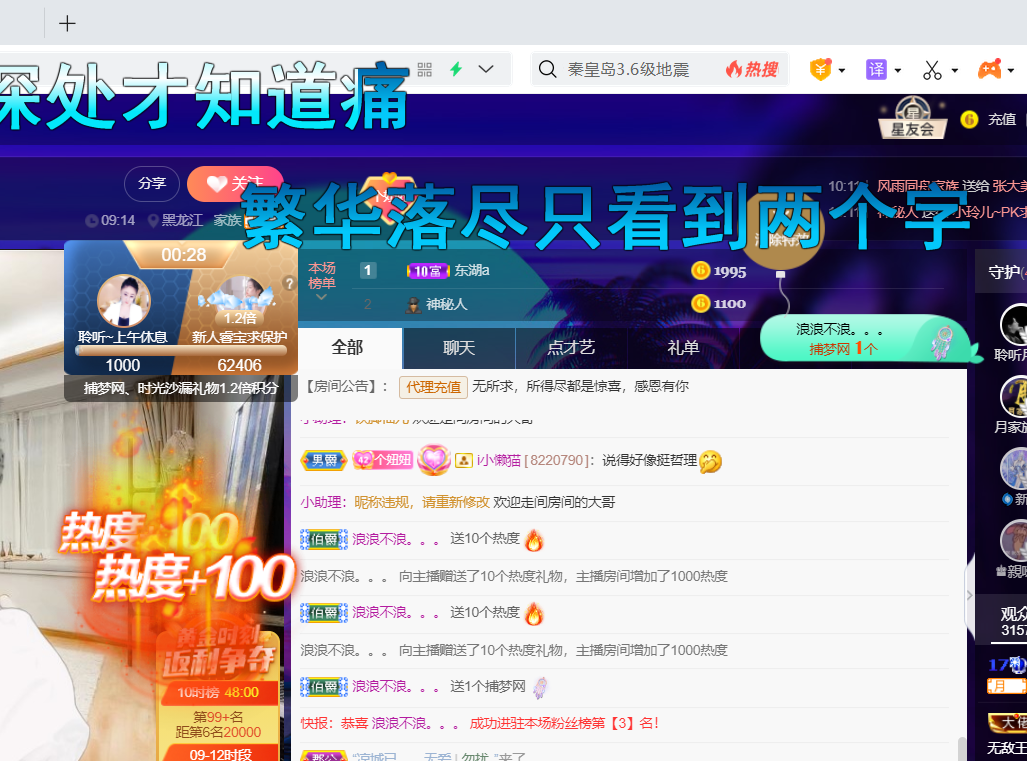Click the 快报 fan ranking announcement line
1027x761 pixels.
[x=479, y=723]
